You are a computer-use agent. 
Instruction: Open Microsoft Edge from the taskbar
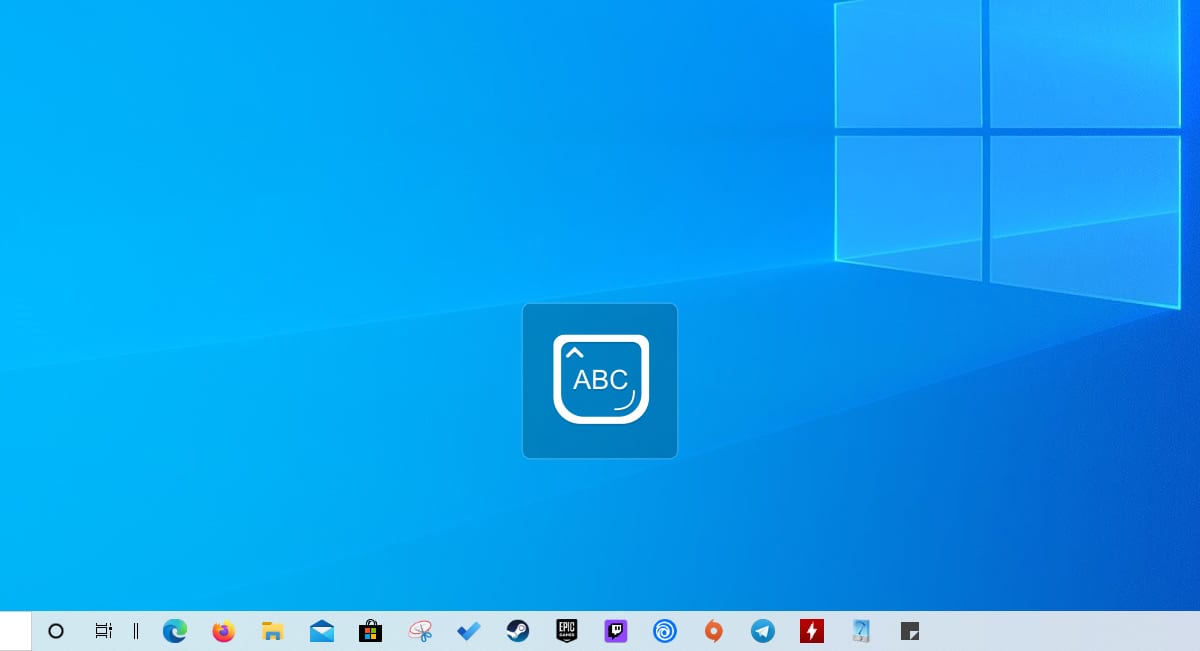[174, 631]
